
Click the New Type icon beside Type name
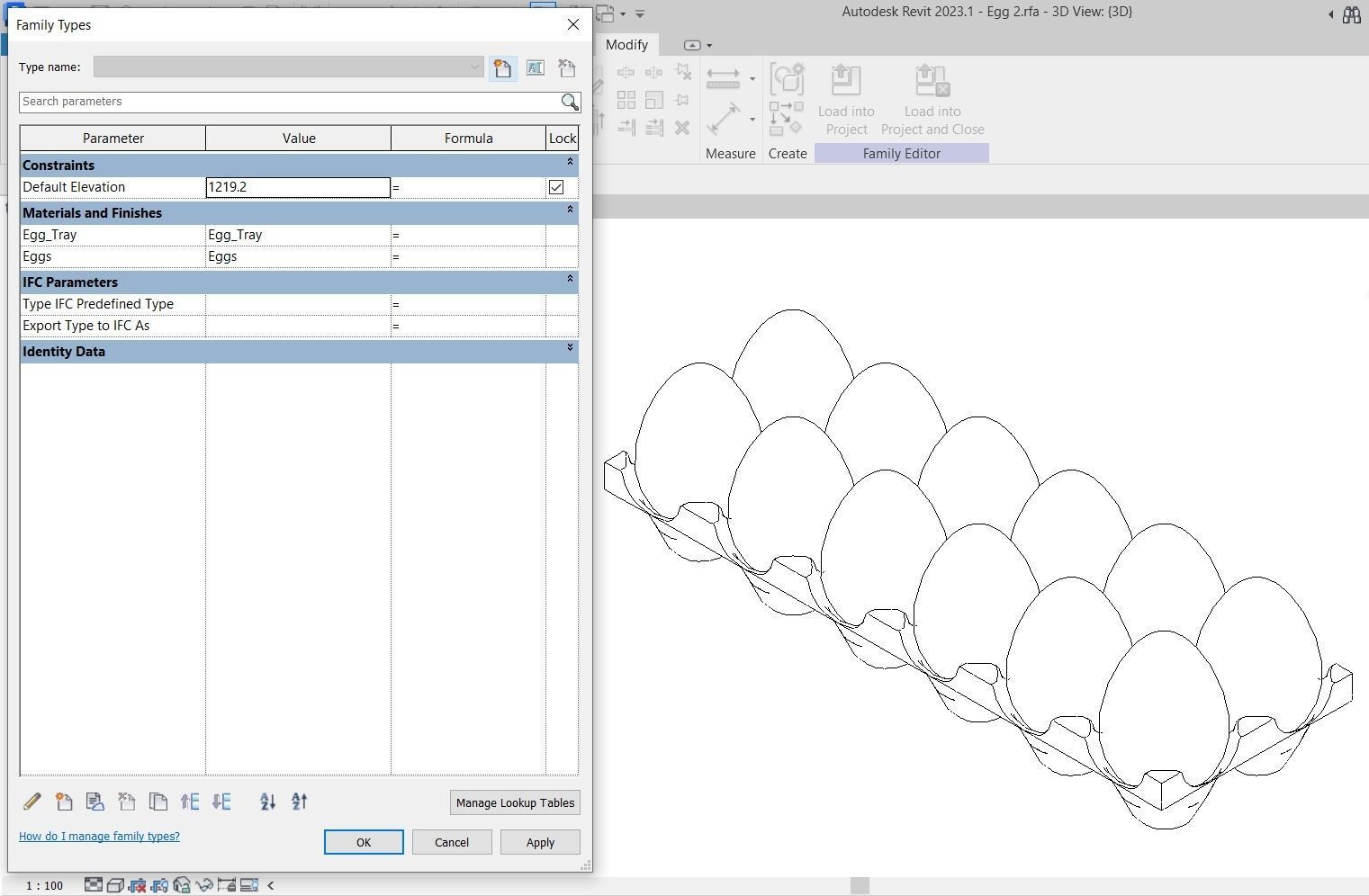coord(502,67)
